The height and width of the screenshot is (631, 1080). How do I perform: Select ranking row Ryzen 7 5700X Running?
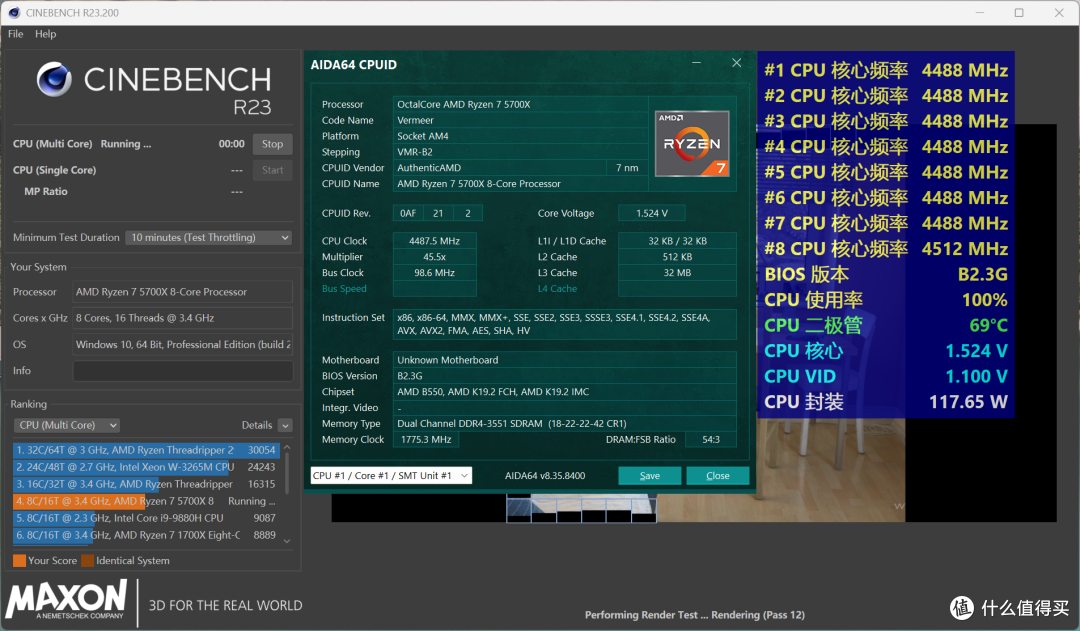coord(146,501)
